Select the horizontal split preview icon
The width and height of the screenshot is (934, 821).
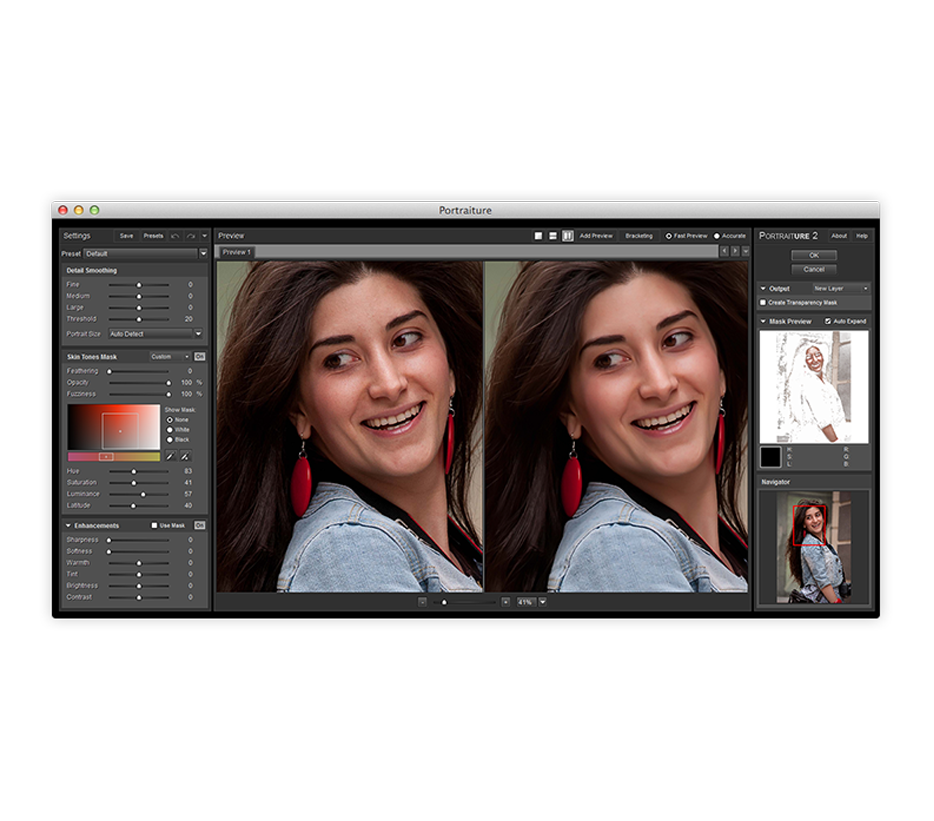click(x=552, y=236)
